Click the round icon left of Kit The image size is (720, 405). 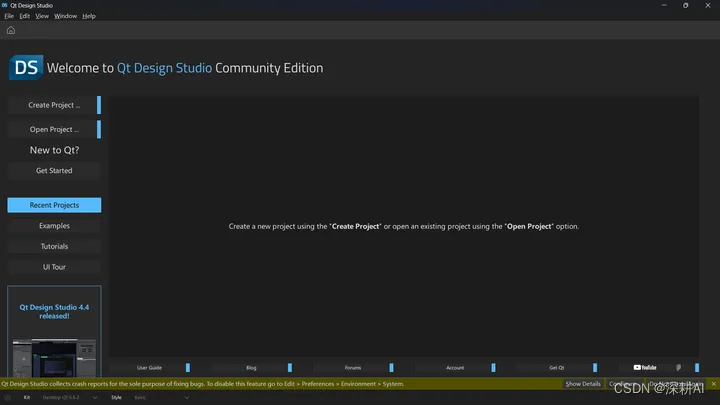(8, 398)
